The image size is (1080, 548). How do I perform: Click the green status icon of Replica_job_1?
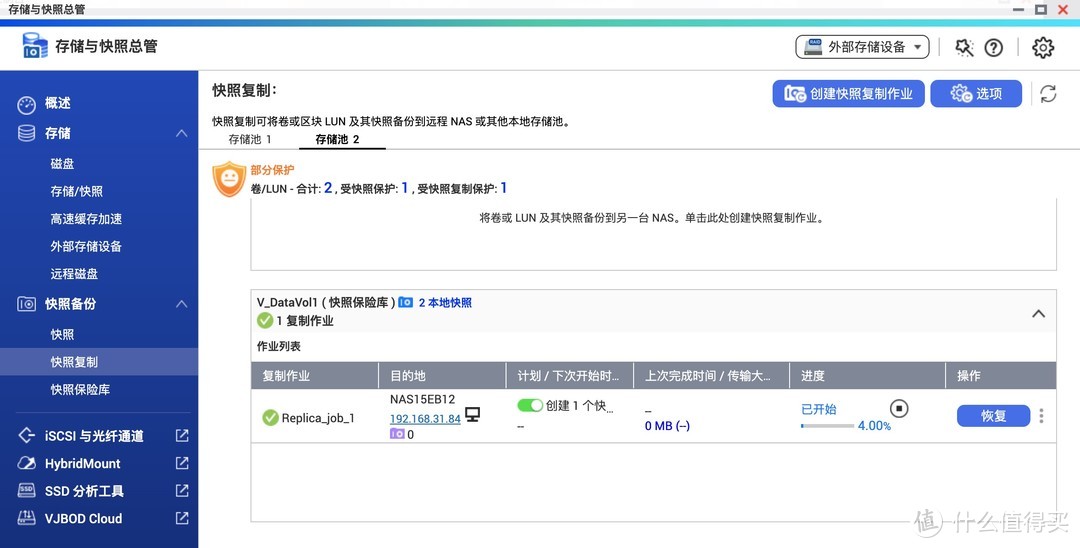[270, 417]
